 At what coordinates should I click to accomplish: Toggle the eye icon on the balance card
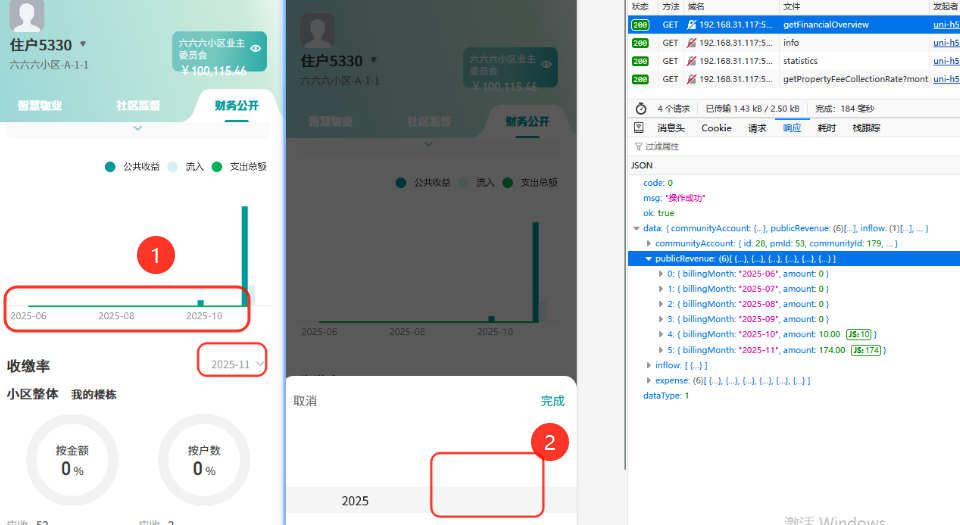[256, 48]
